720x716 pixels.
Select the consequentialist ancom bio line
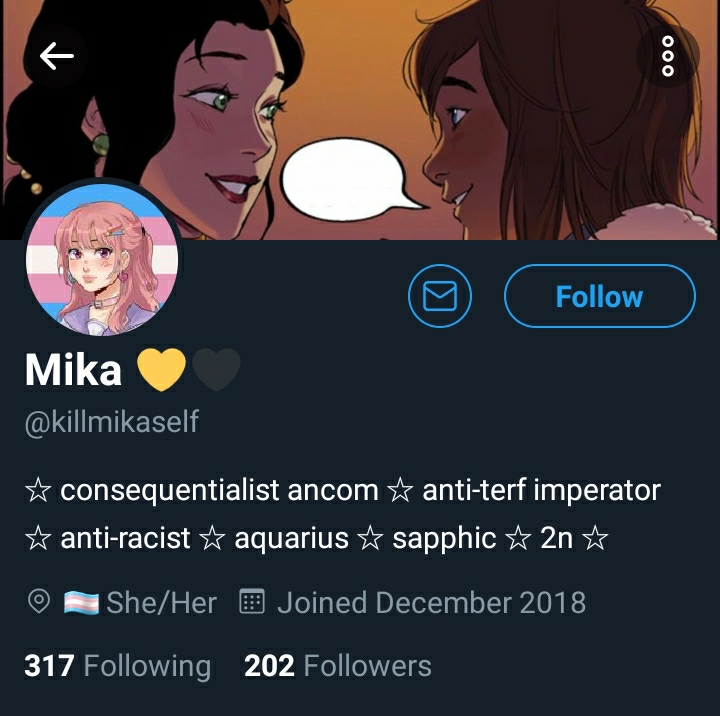(x=343, y=490)
